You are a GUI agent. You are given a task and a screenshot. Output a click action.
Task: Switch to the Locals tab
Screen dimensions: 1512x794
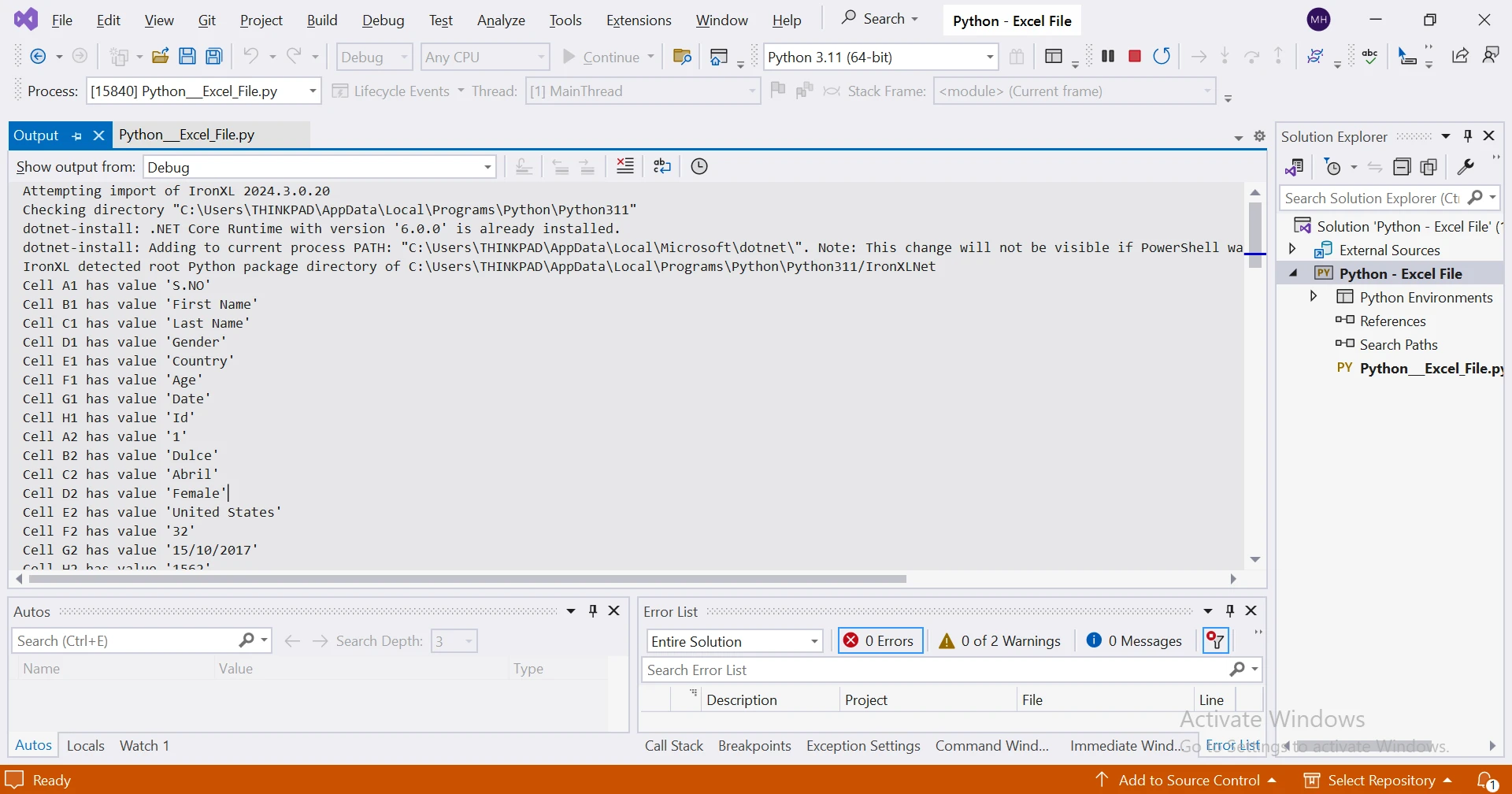pyautogui.click(x=86, y=745)
